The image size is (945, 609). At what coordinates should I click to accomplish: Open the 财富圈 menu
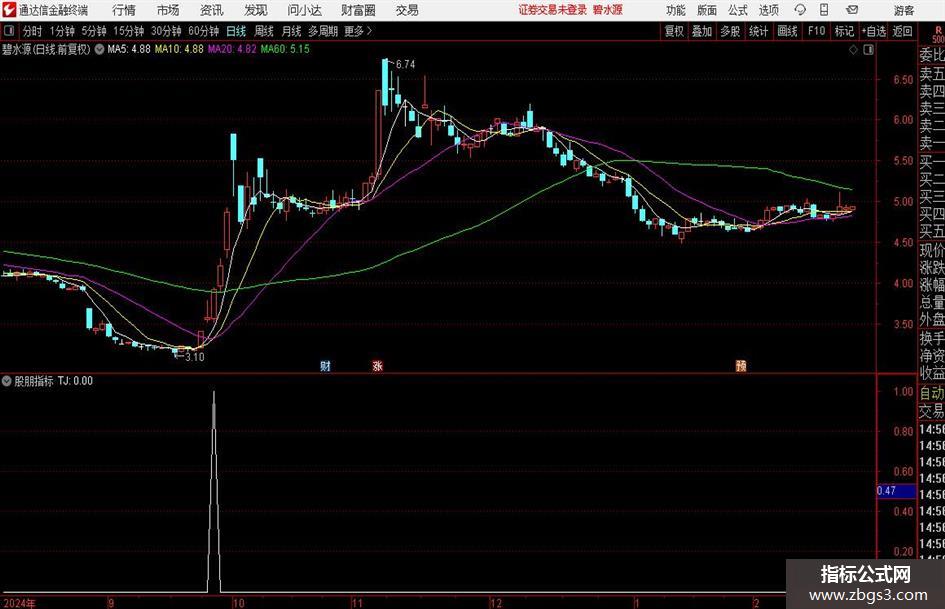pos(358,10)
